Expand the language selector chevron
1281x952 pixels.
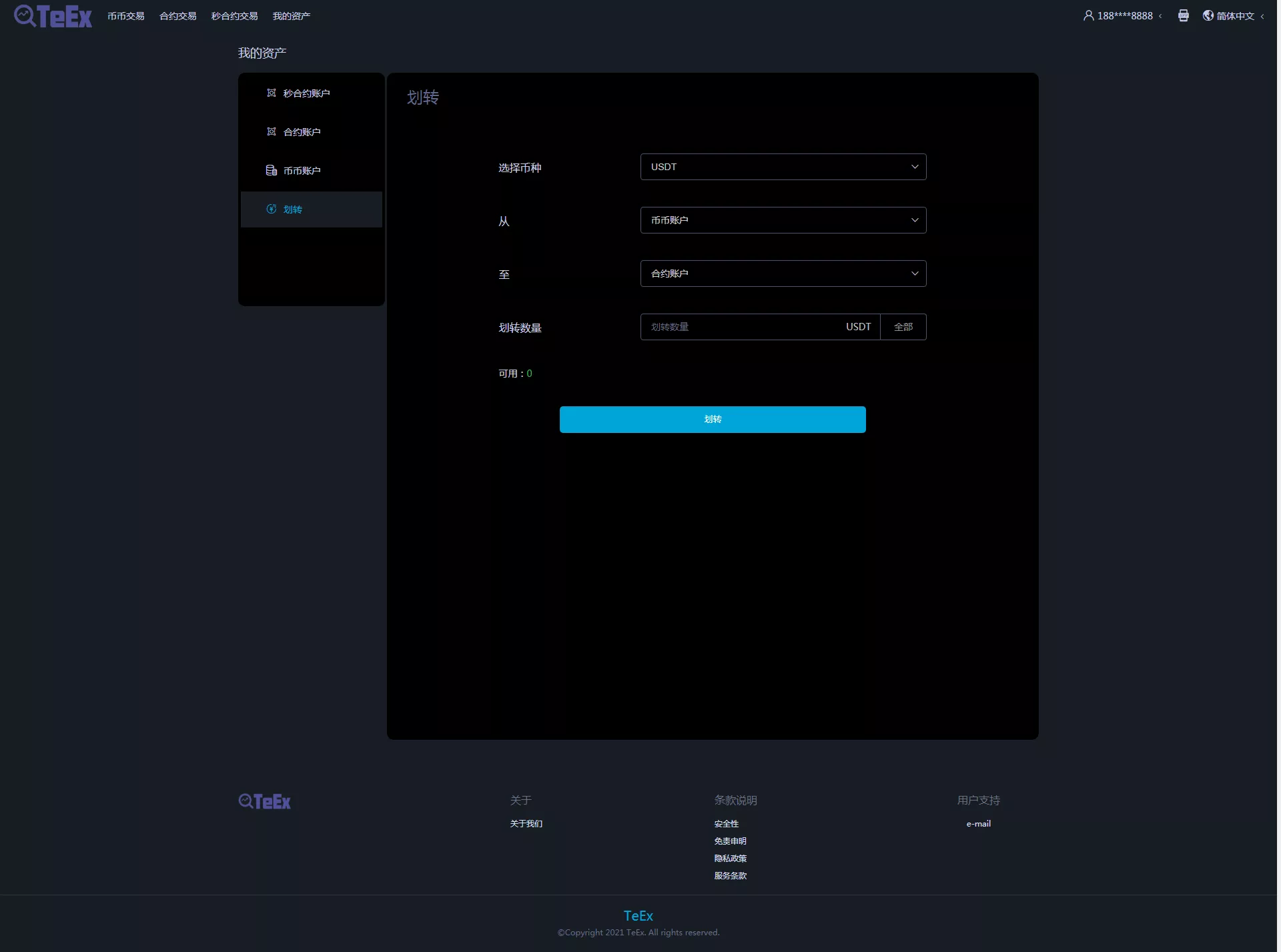[1262, 15]
